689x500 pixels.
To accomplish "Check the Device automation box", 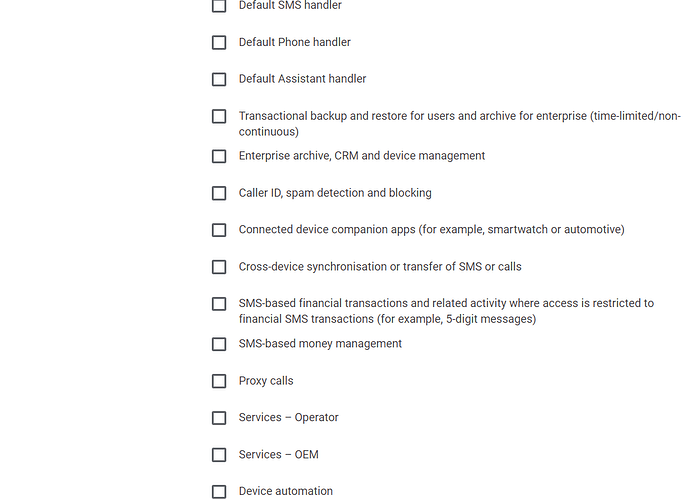I will point(219,492).
